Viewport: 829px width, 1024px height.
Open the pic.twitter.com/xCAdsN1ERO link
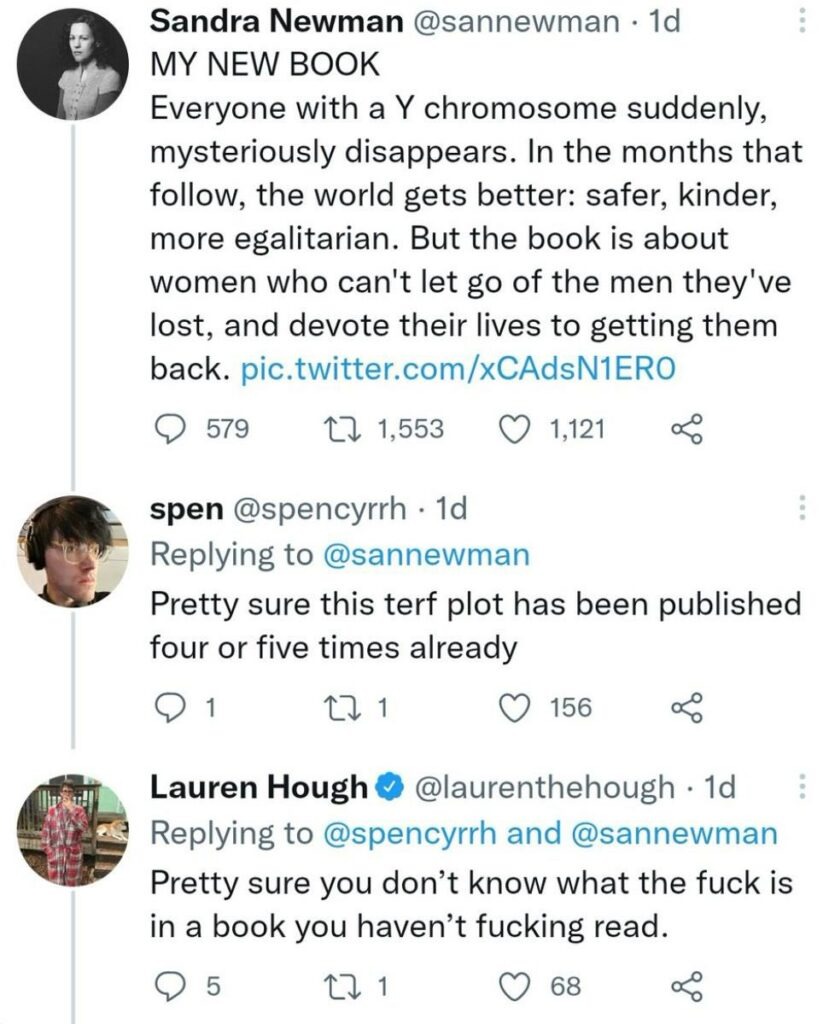pos(460,370)
